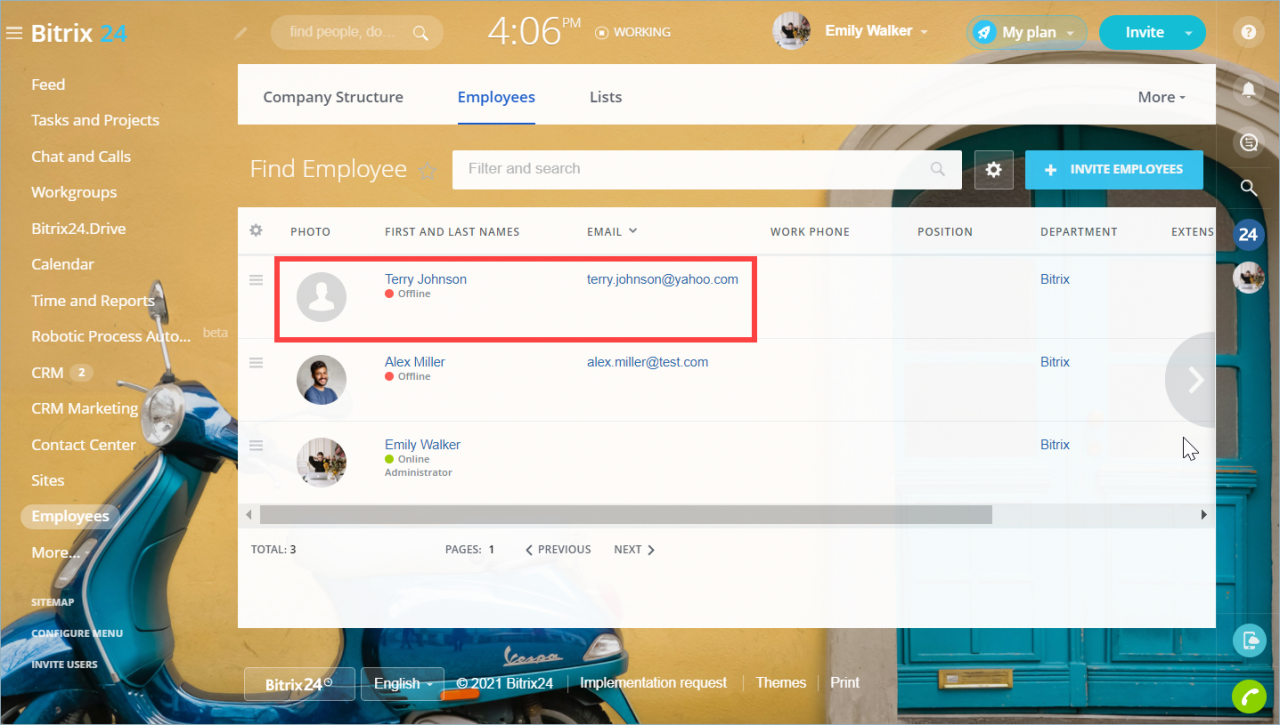The width and height of the screenshot is (1280, 725).
Task: Go to Tasks and Projects
Action: [95, 120]
